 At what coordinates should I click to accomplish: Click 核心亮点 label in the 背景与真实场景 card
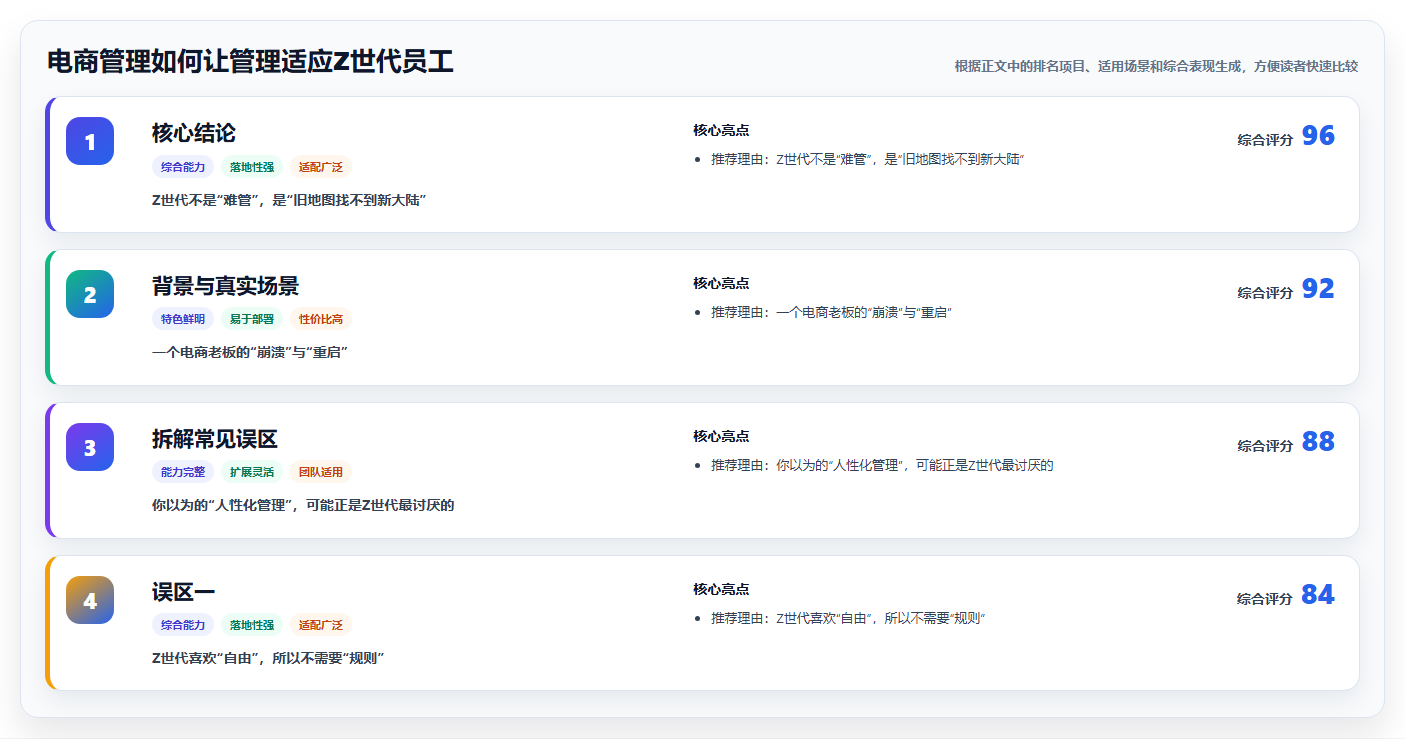(721, 283)
